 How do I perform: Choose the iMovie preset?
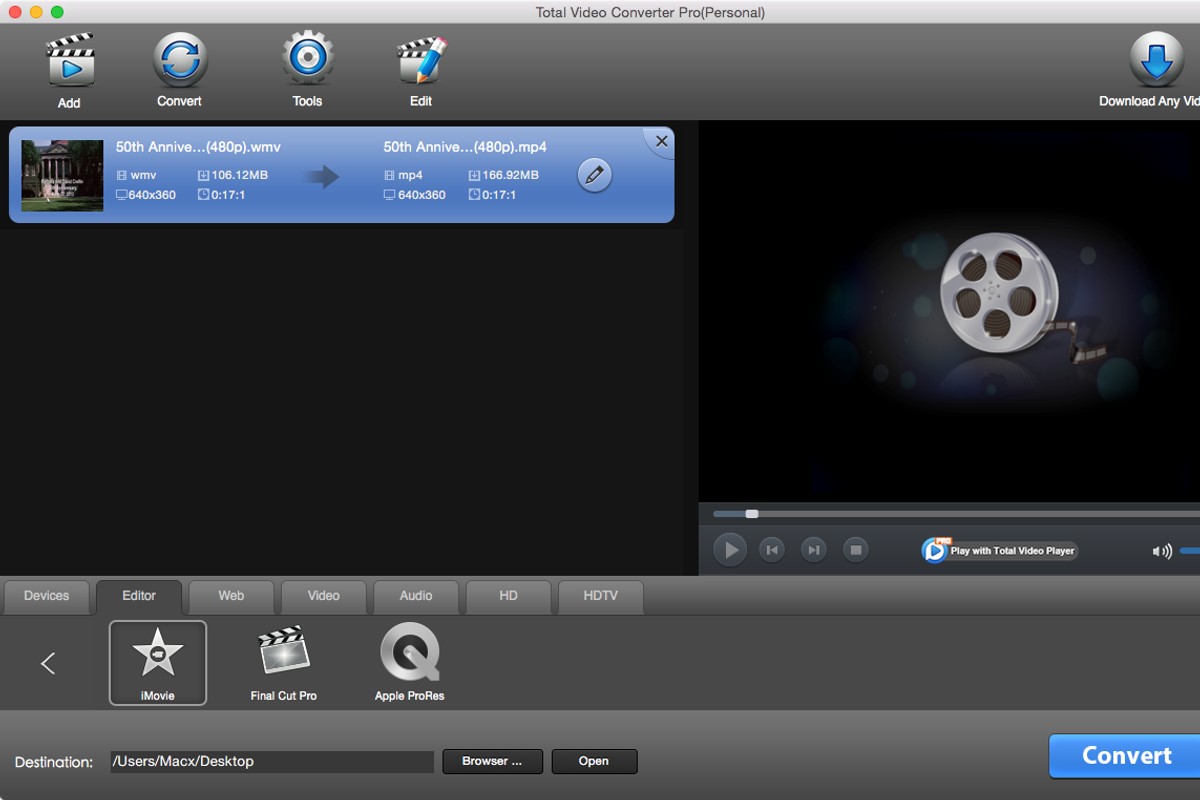point(158,663)
